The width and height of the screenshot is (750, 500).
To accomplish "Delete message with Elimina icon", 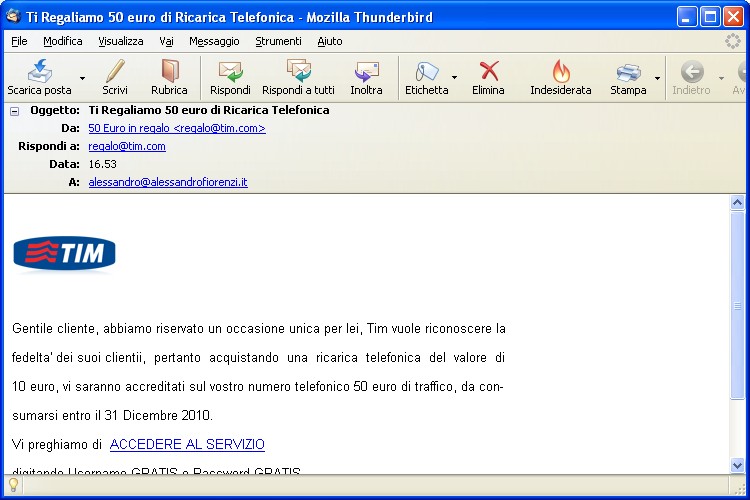I will point(488,72).
